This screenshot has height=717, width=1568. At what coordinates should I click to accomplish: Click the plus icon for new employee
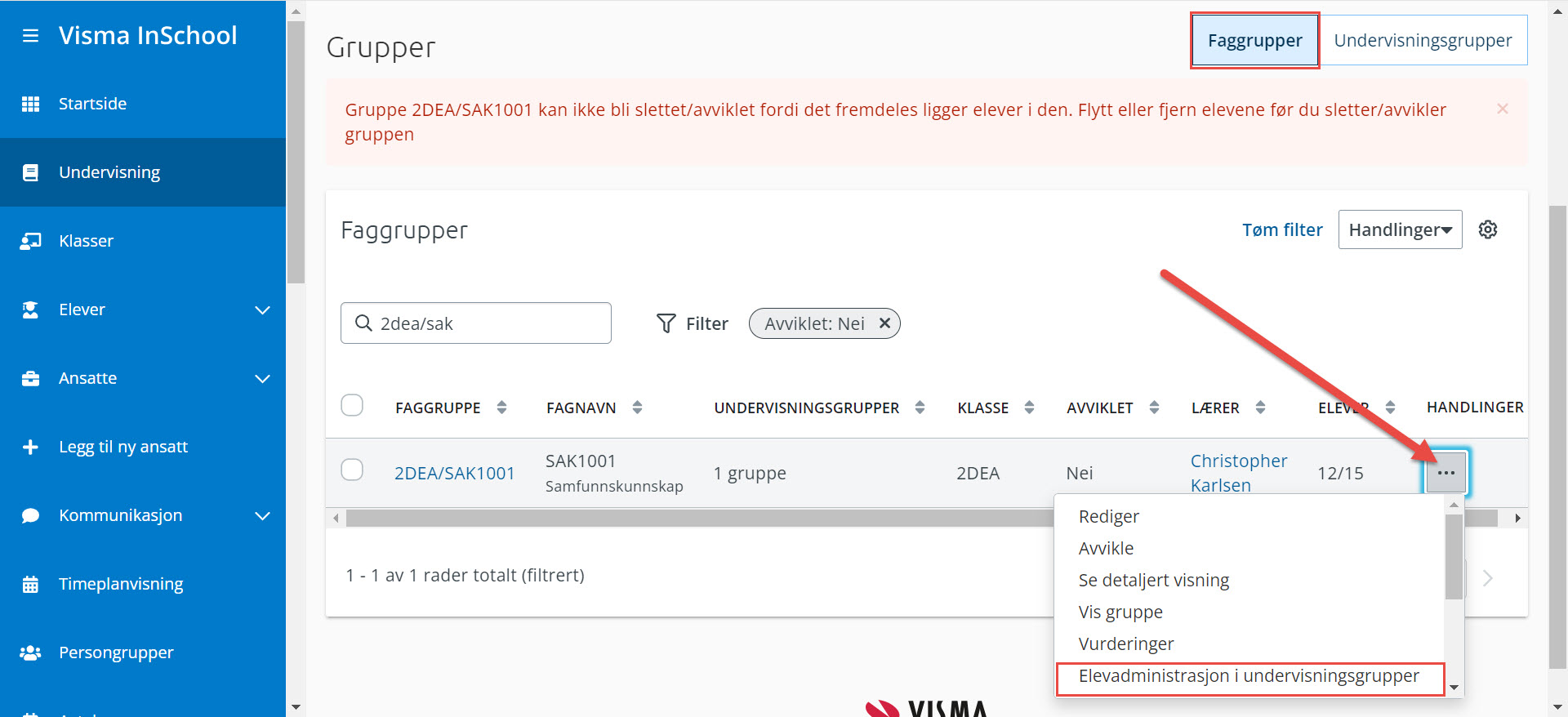[x=30, y=447]
